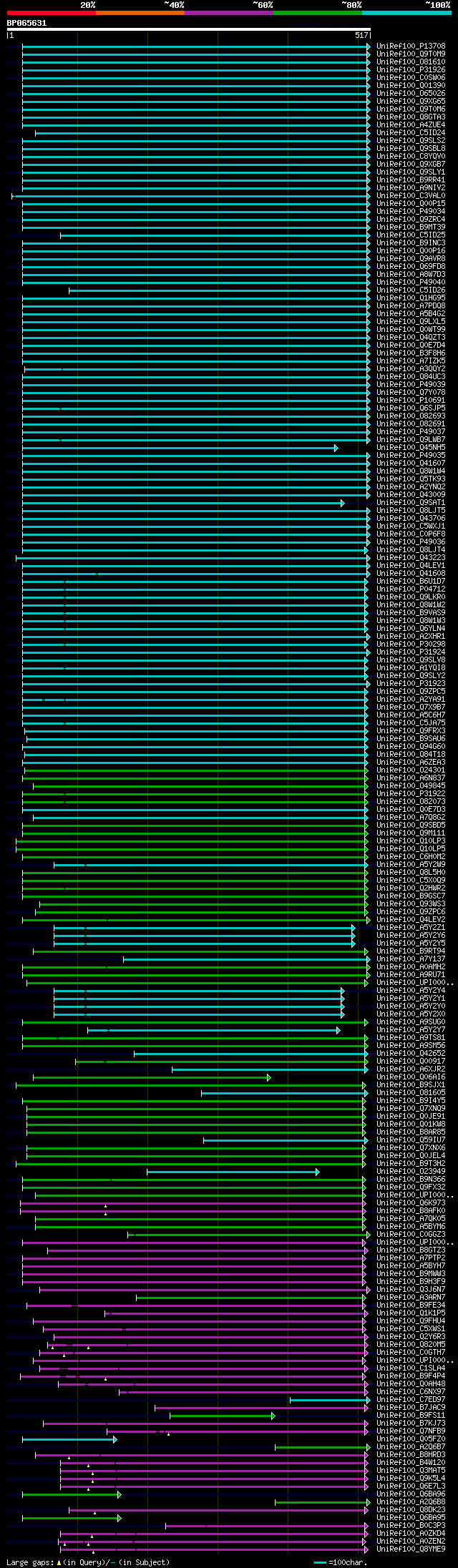This screenshot has width=458, height=1568.
Task: Open hit UniRef100_C0SW06
Action: tap(411, 78)
